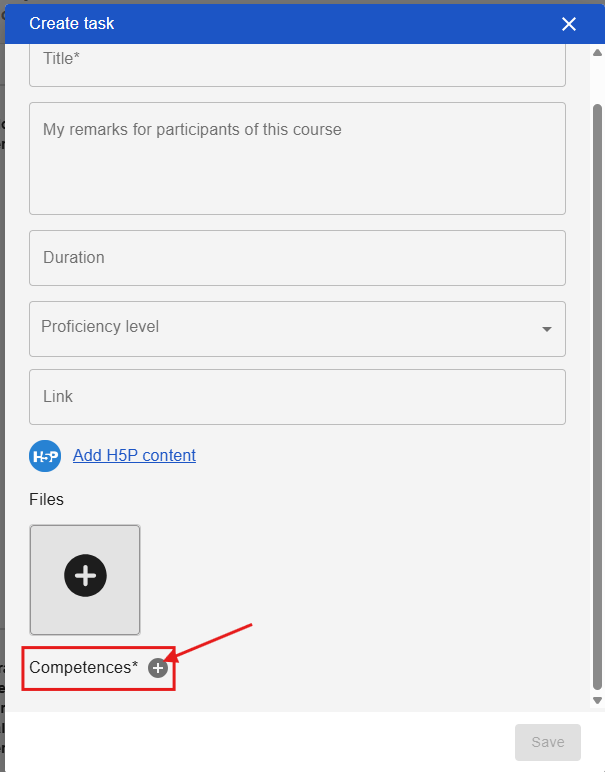Click the blue H5P logo icon

[45, 456]
